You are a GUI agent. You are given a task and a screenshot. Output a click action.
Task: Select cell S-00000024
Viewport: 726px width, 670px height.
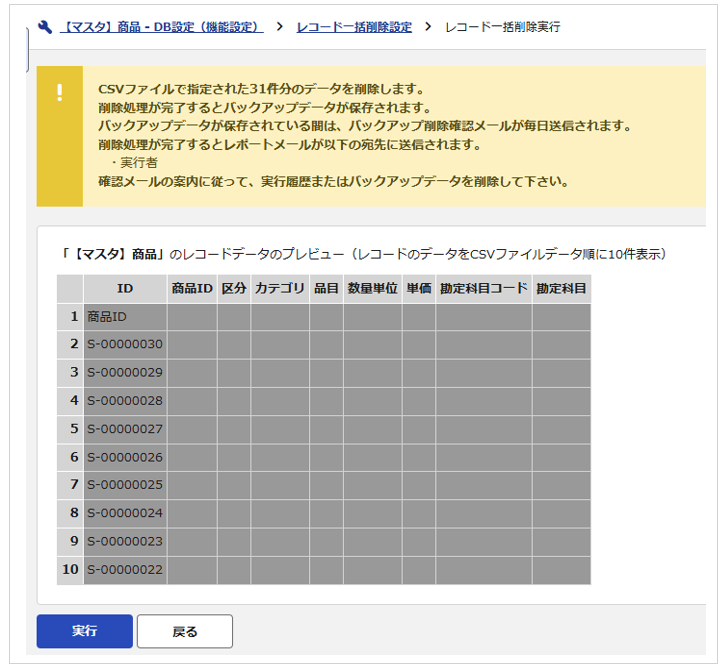(x=125, y=513)
